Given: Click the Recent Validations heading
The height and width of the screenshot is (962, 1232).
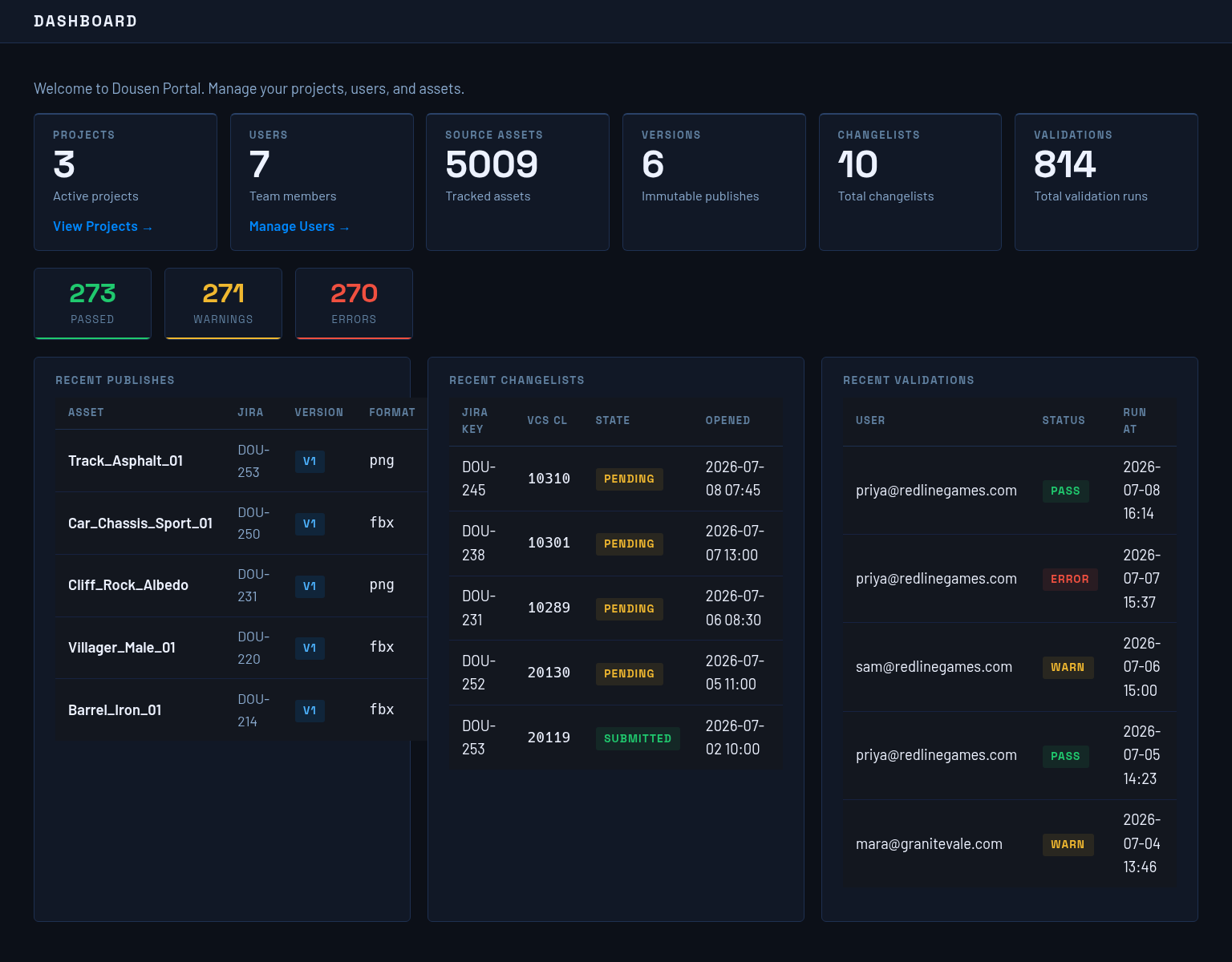Looking at the screenshot, I should [x=908, y=381].
